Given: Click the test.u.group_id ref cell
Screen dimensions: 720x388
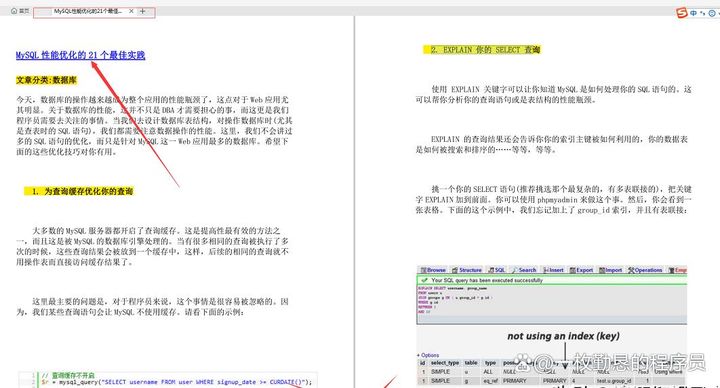Looking at the screenshot, I should [614, 381].
